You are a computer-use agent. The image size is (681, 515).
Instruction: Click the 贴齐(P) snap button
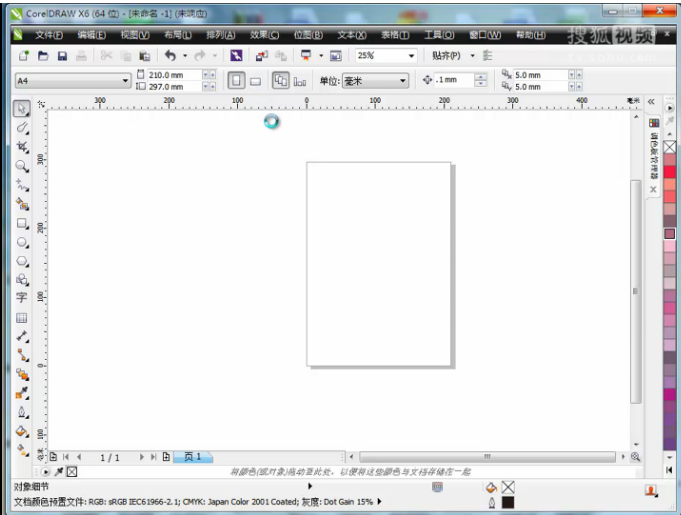(446, 56)
